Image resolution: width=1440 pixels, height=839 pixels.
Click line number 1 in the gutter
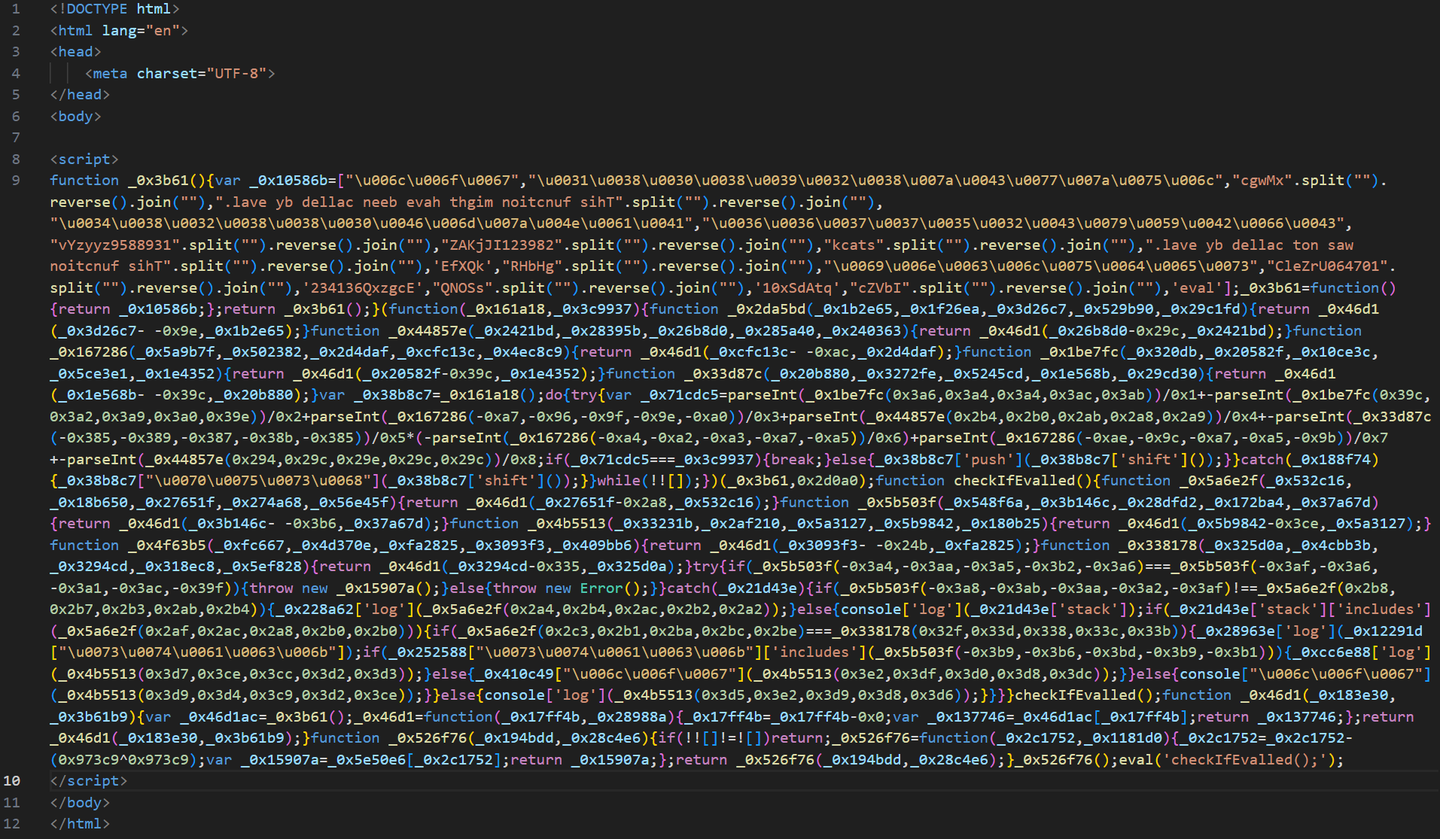coord(15,8)
